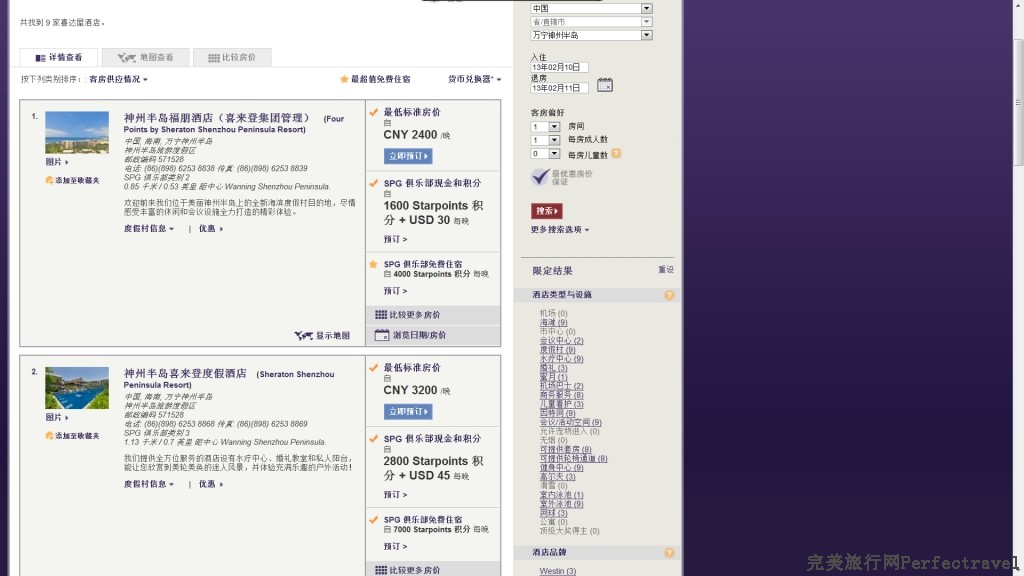Click 优惠 link for Four Points hotel
This screenshot has width=1024, height=576.
tap(211, 229)
